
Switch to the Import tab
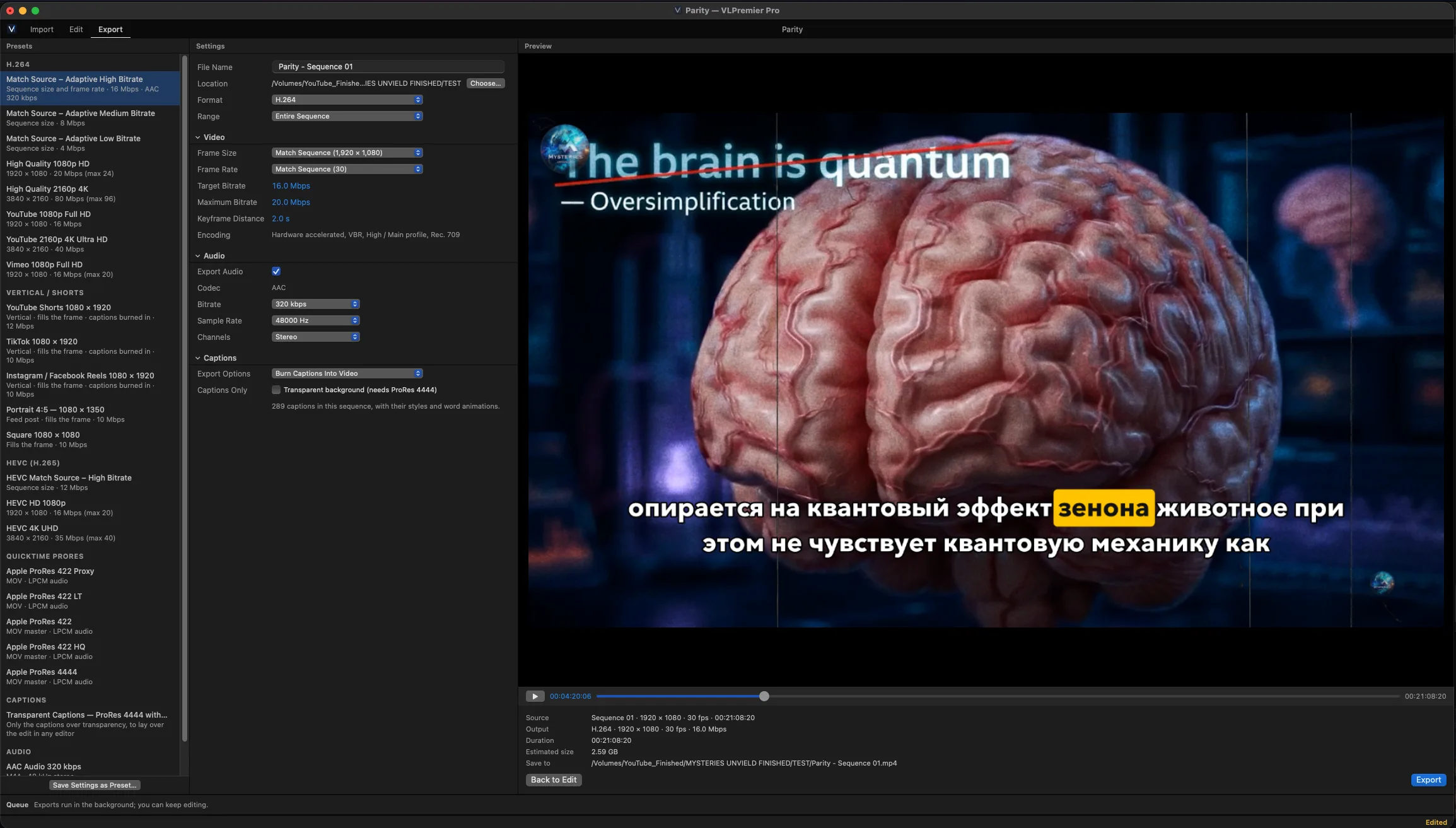pos(42,29)
